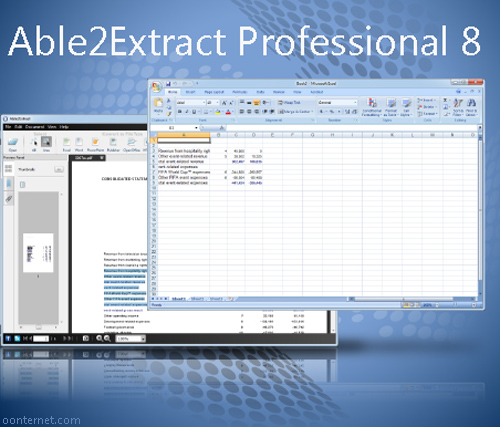This screenshot has width=500, height=427.
Task: Switch to the Data tab in Excel
Action: 260,92
